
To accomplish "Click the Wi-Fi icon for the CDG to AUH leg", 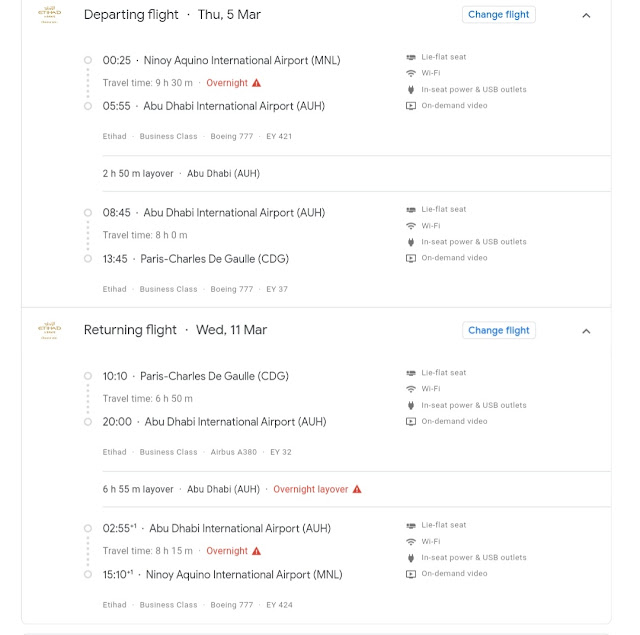I will [x=411, y=389].
